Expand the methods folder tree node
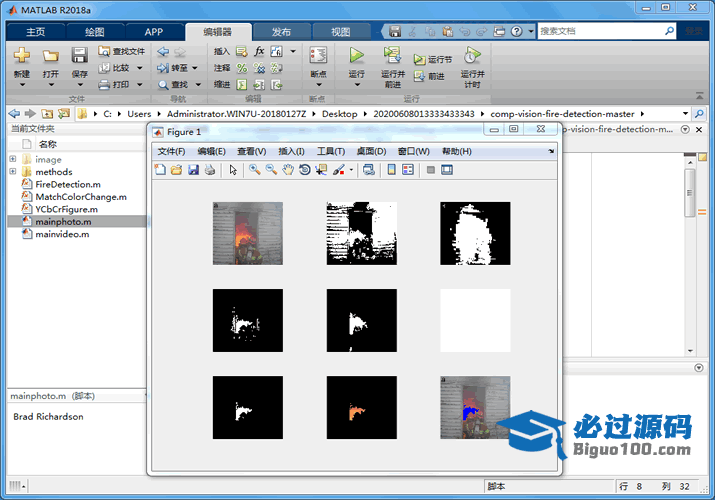Viewport: 715px width, 500px height. tap(12, 172)
